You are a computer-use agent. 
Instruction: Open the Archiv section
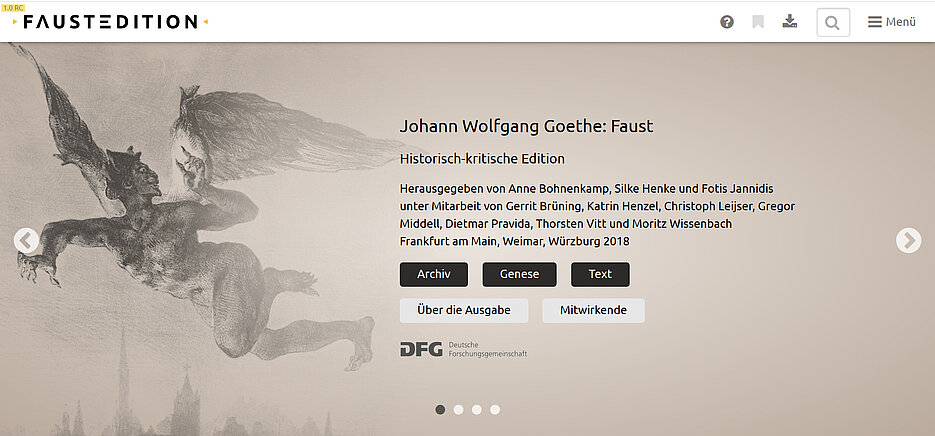pos(434,274)
